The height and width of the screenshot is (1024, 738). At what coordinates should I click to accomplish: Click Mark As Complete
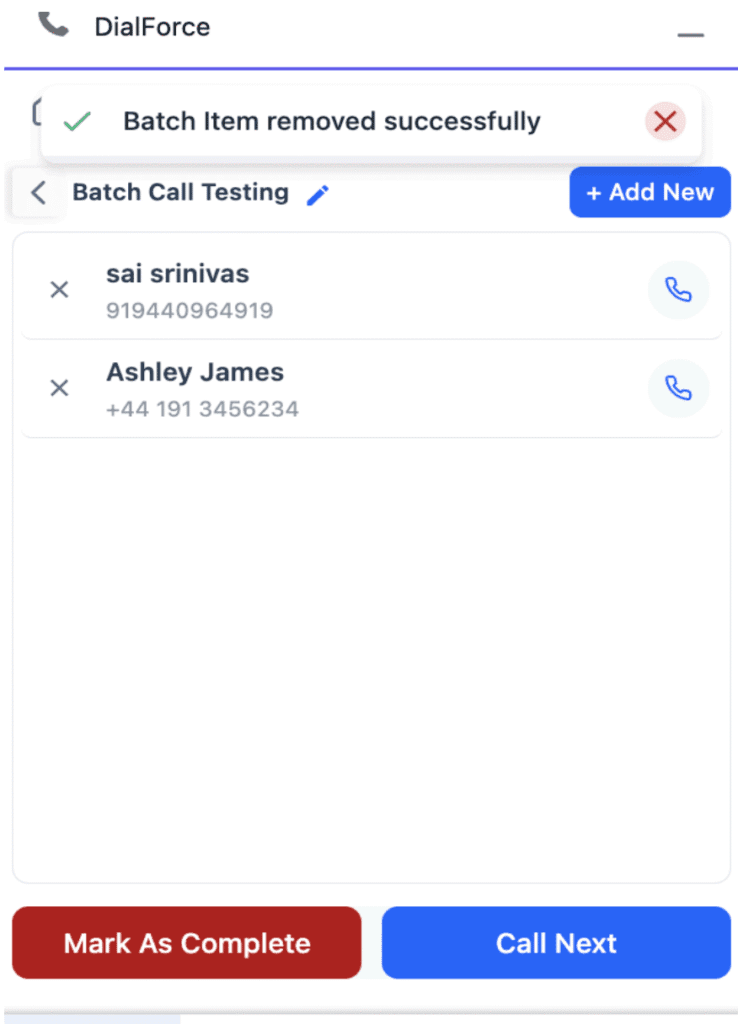[187, 943]
